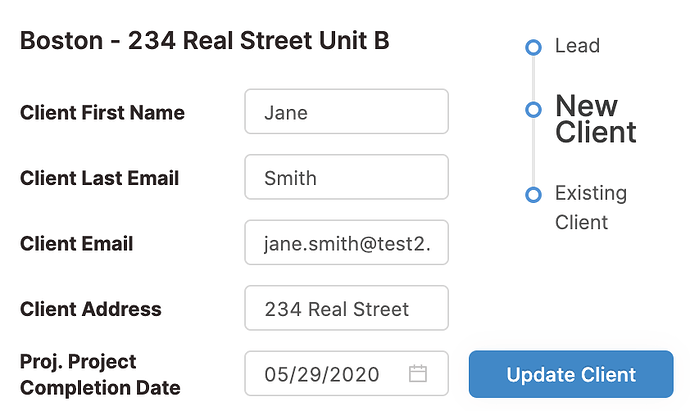The height and width of the screenshot is (411, 690).
Task: Click the Client Last Email label
Action: [99, 178]
